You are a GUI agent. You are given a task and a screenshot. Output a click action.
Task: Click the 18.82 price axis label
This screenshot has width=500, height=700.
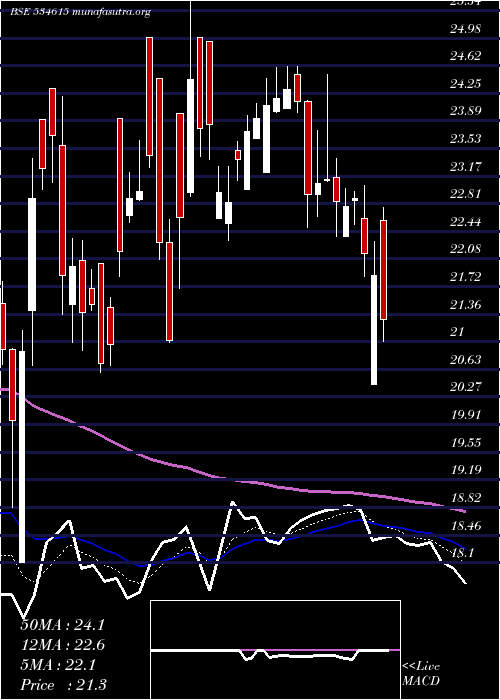point(465,498)
